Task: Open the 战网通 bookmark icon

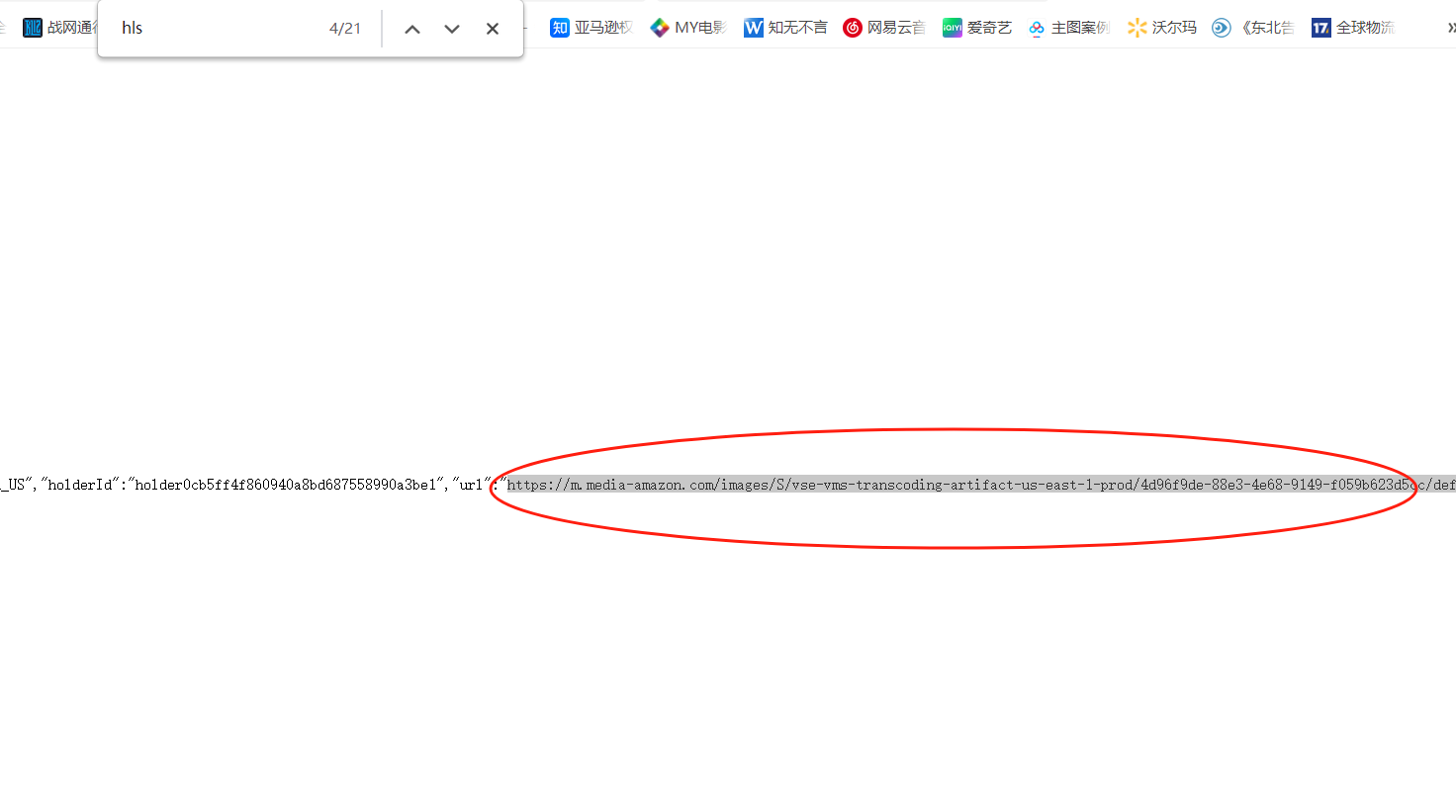Action: [x=33, y=28]
